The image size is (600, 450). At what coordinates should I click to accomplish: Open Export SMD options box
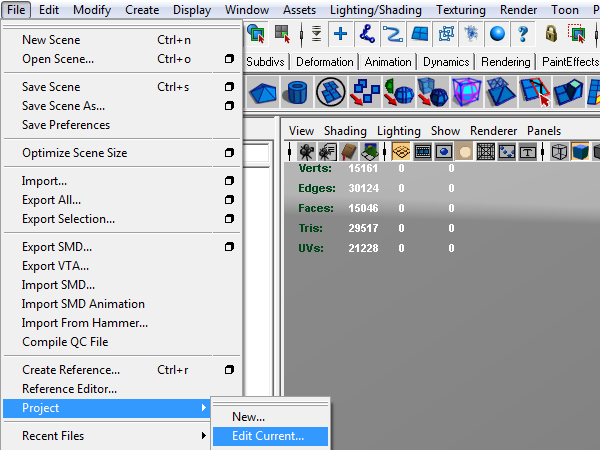click(x=229, y=247)
